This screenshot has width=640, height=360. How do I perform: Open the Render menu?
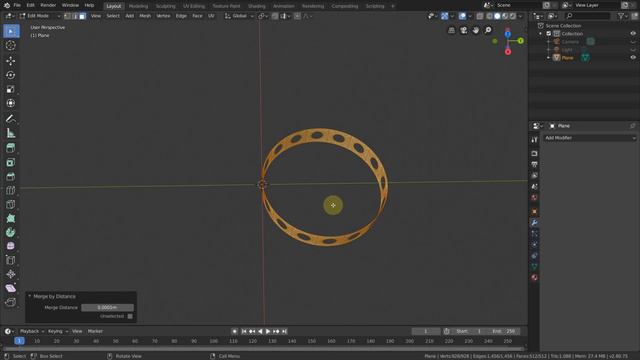[48, 5]
